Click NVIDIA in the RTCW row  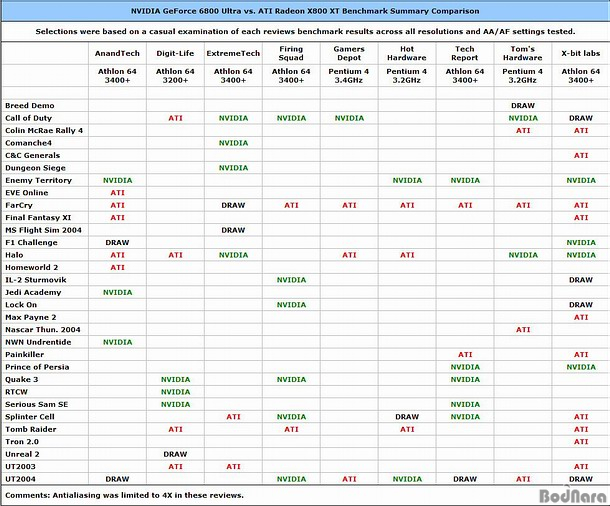coord(175,392)
